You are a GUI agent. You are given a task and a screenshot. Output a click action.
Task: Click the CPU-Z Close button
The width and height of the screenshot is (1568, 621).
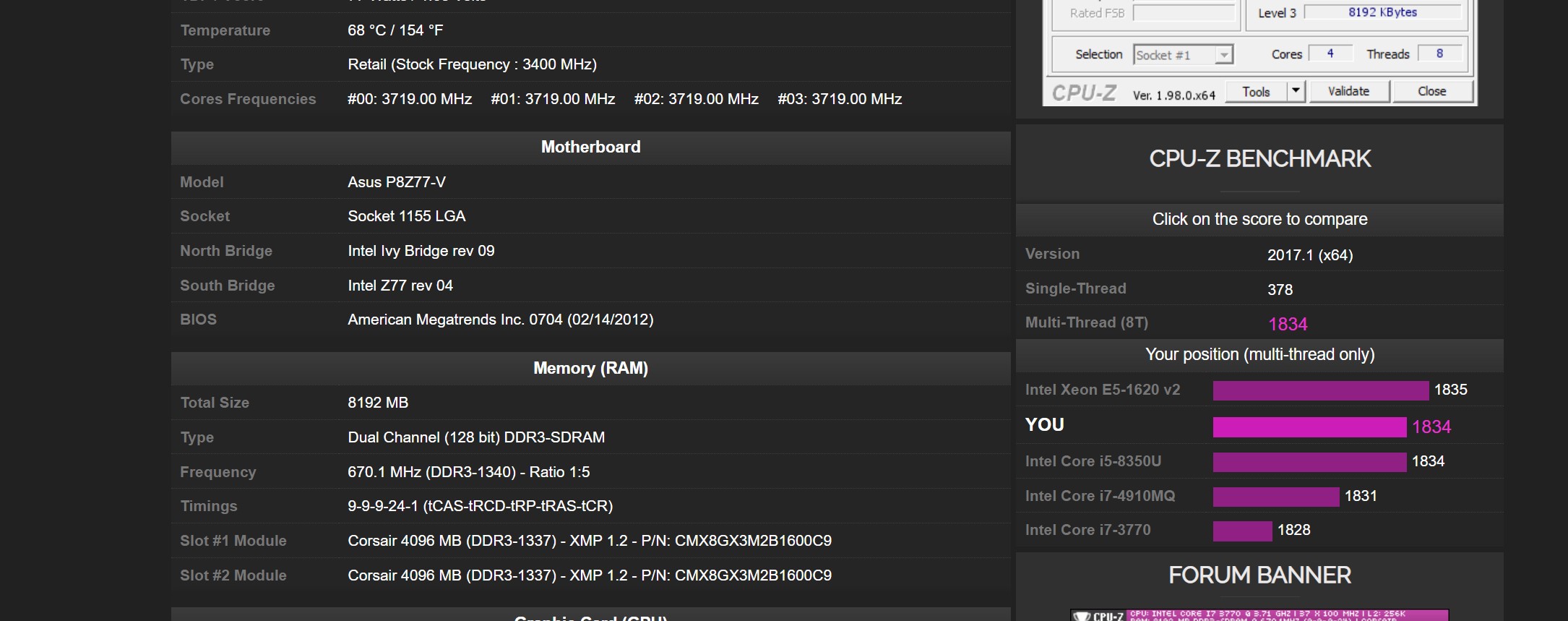pos(1432,91)
